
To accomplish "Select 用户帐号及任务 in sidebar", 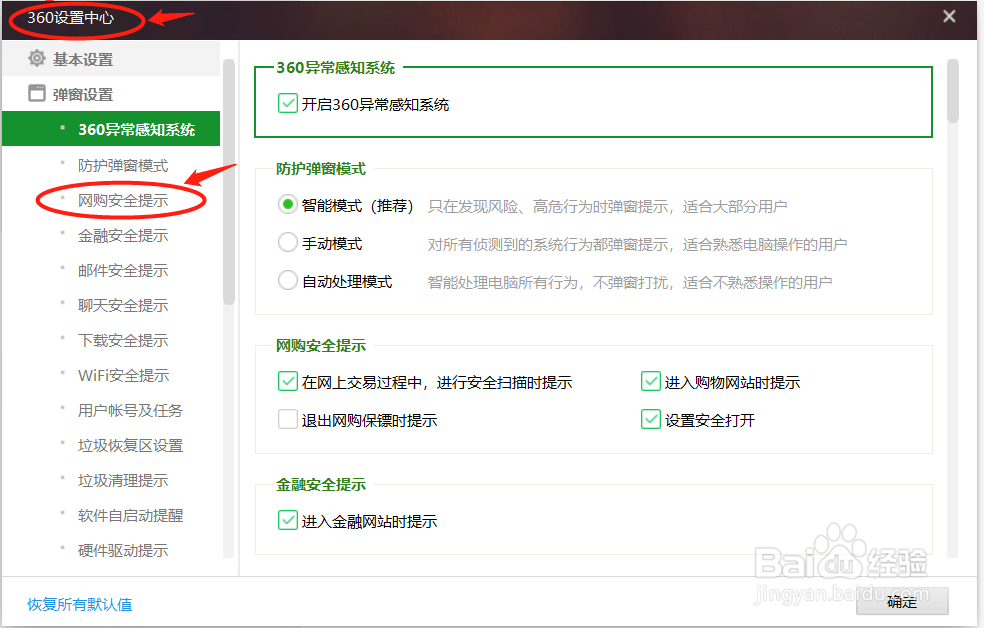I will coord(131,411).
